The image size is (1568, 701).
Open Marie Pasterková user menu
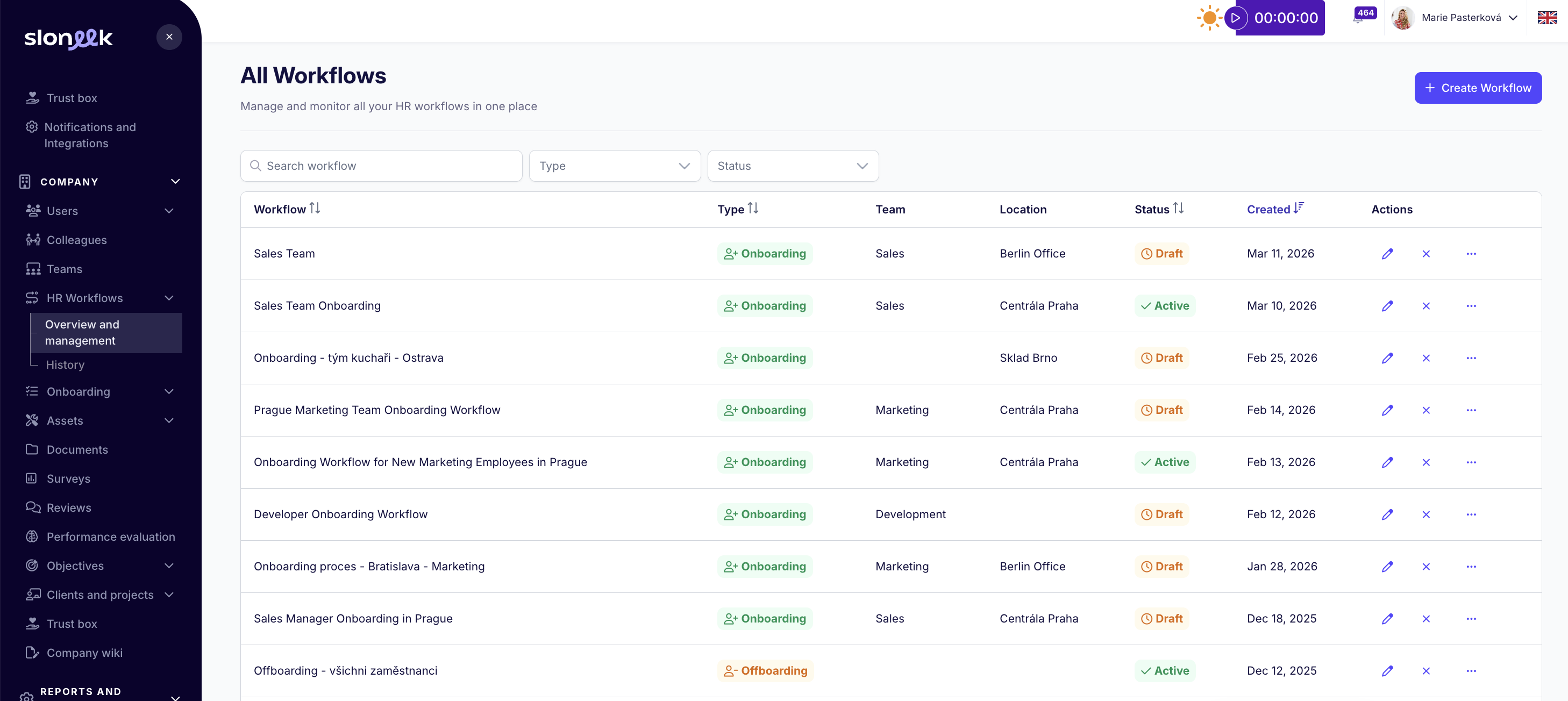click(x=1461, y=18)
